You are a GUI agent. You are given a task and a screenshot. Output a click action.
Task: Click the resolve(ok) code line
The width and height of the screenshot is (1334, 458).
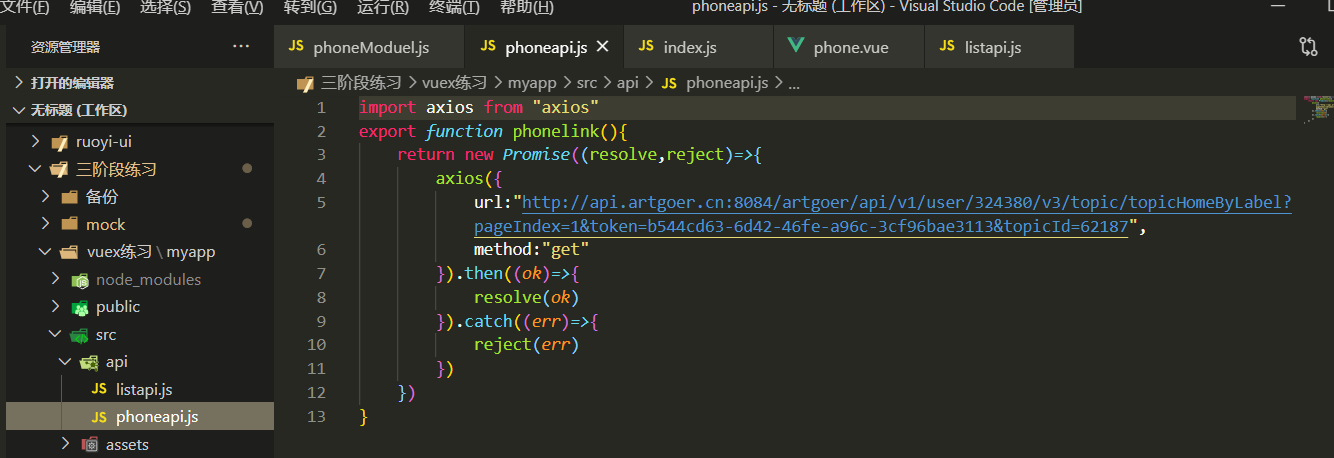tap(526, 298)
